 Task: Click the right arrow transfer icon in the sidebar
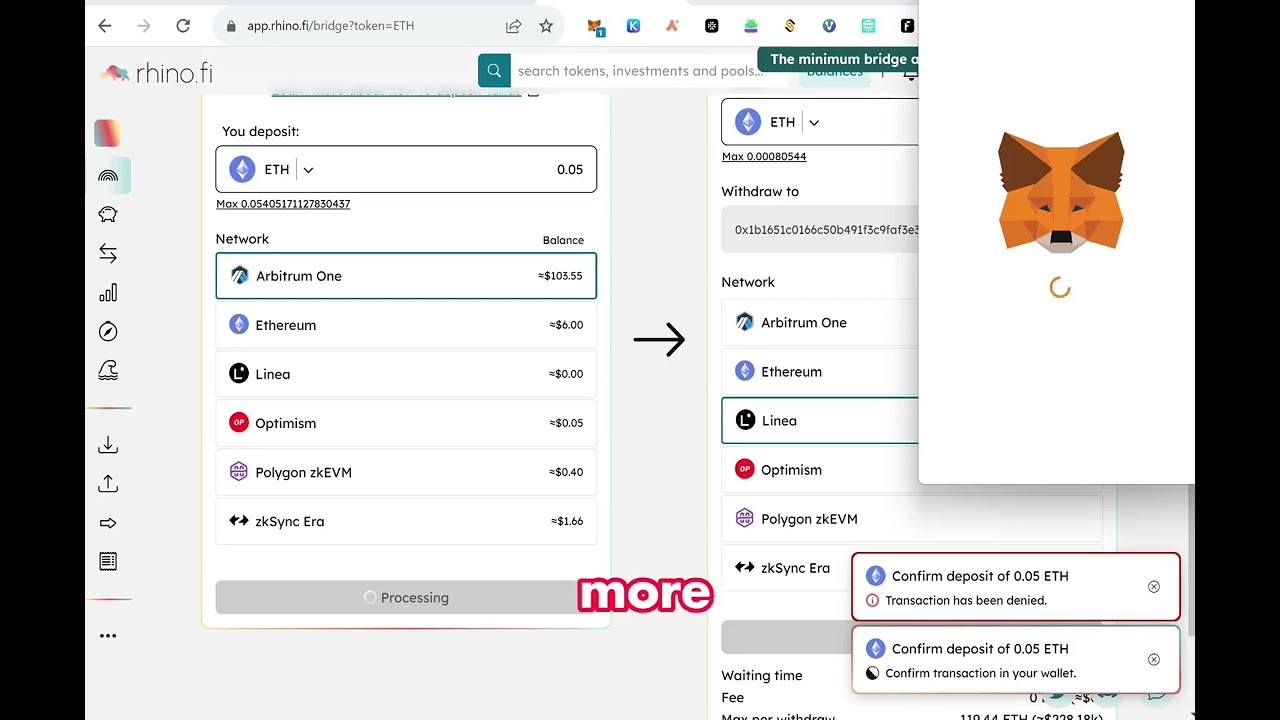(108, 523)
